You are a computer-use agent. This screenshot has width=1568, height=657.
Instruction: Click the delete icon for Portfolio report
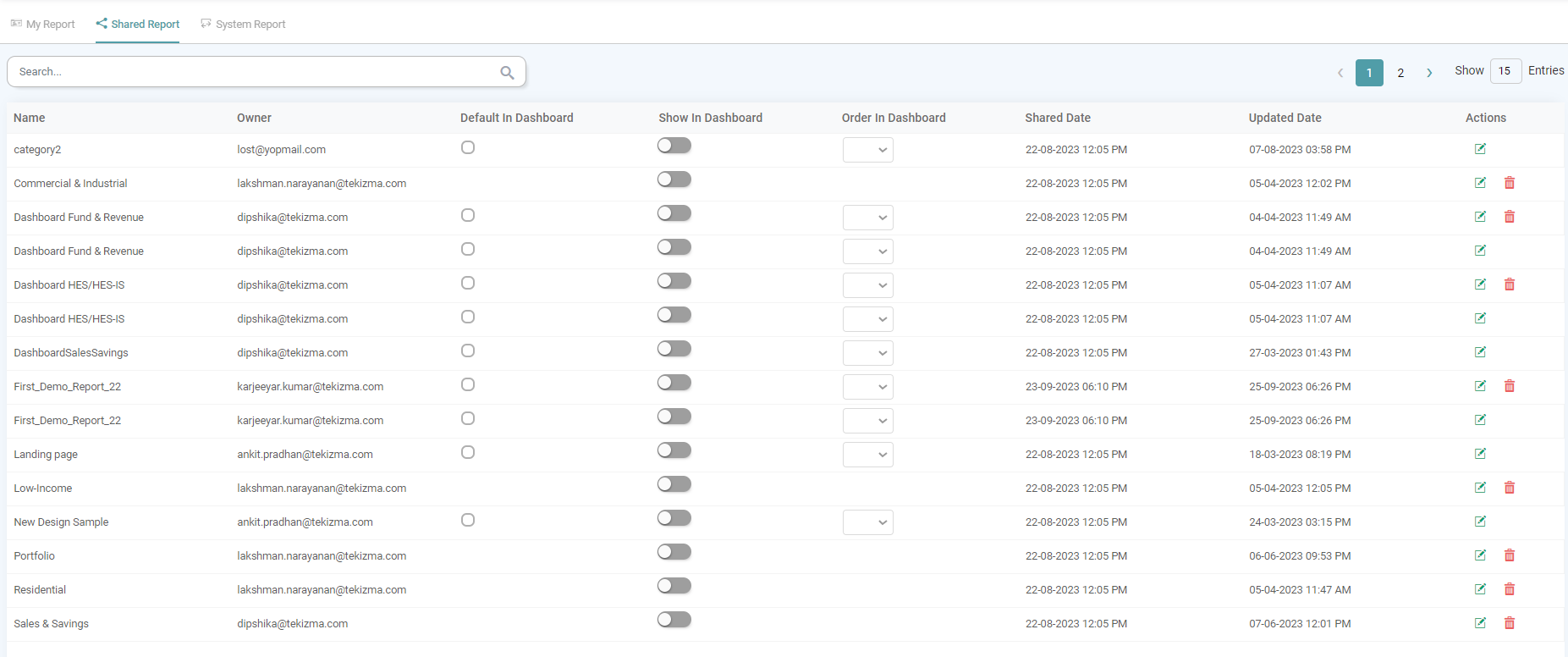coord(1509,555)
